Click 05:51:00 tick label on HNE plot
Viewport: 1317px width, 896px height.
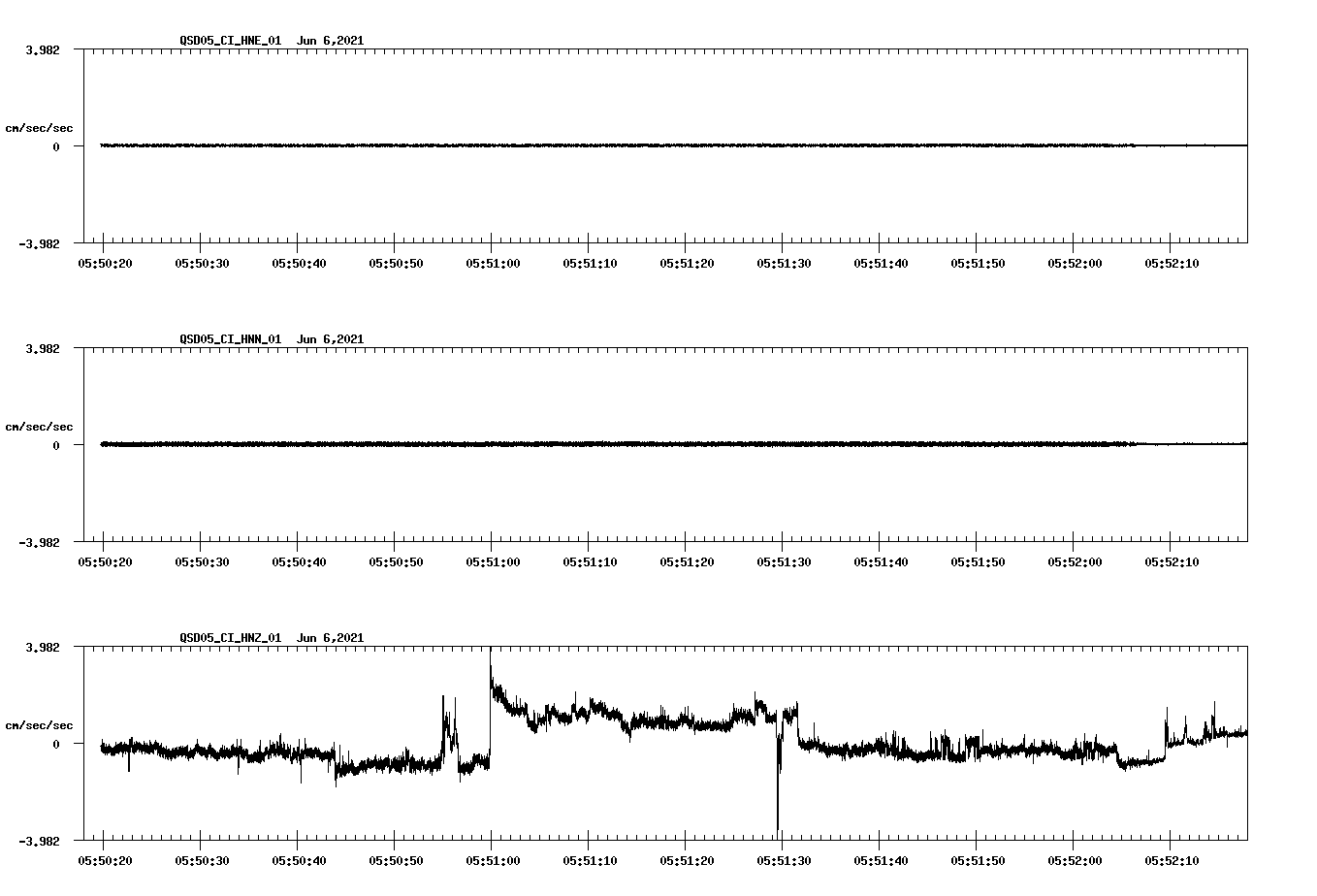point(493,264)
